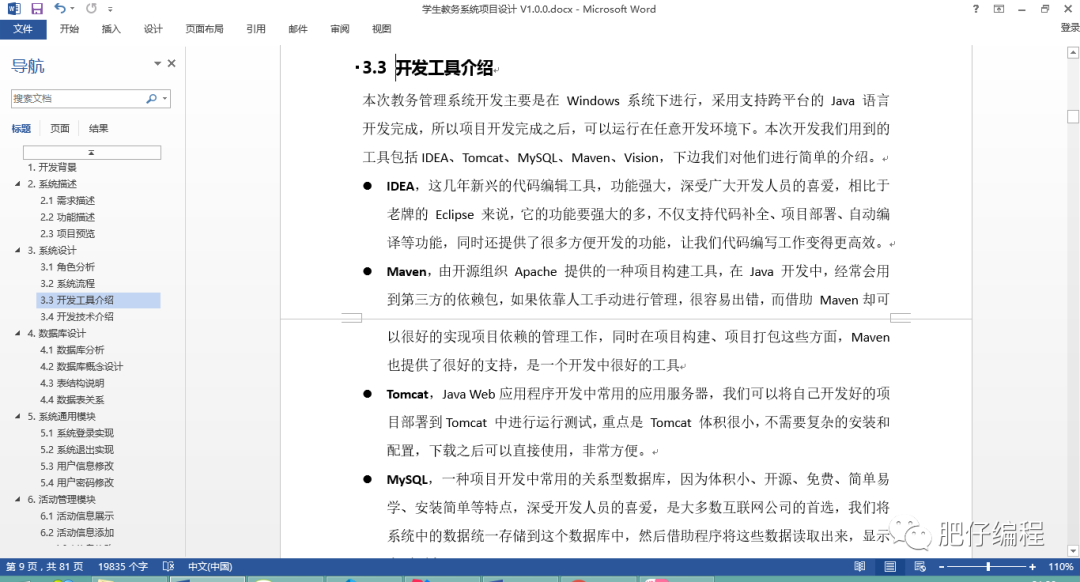
Task: Go to heading 2.2 功能描述
Action: click(x=68, y=217)
